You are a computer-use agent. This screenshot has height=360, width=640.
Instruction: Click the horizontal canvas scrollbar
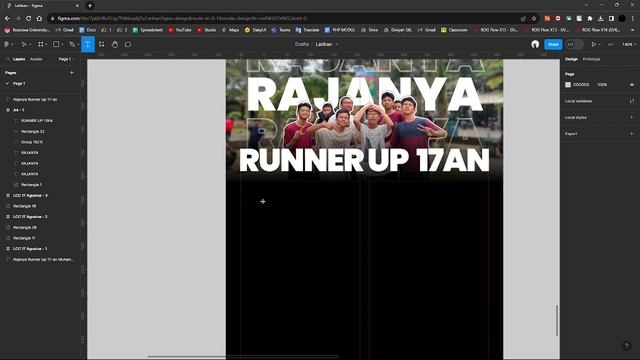tap(243, 356)
